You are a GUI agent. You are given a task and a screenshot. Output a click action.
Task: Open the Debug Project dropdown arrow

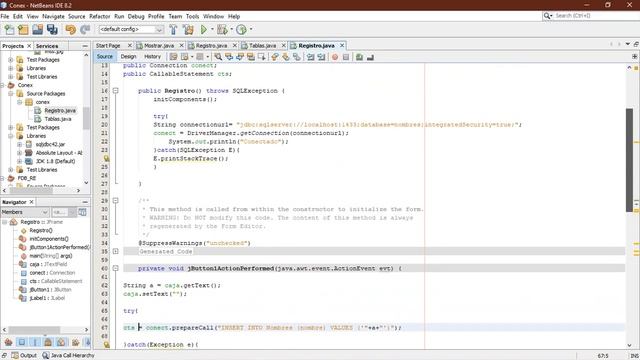click(x=231, y=29)
